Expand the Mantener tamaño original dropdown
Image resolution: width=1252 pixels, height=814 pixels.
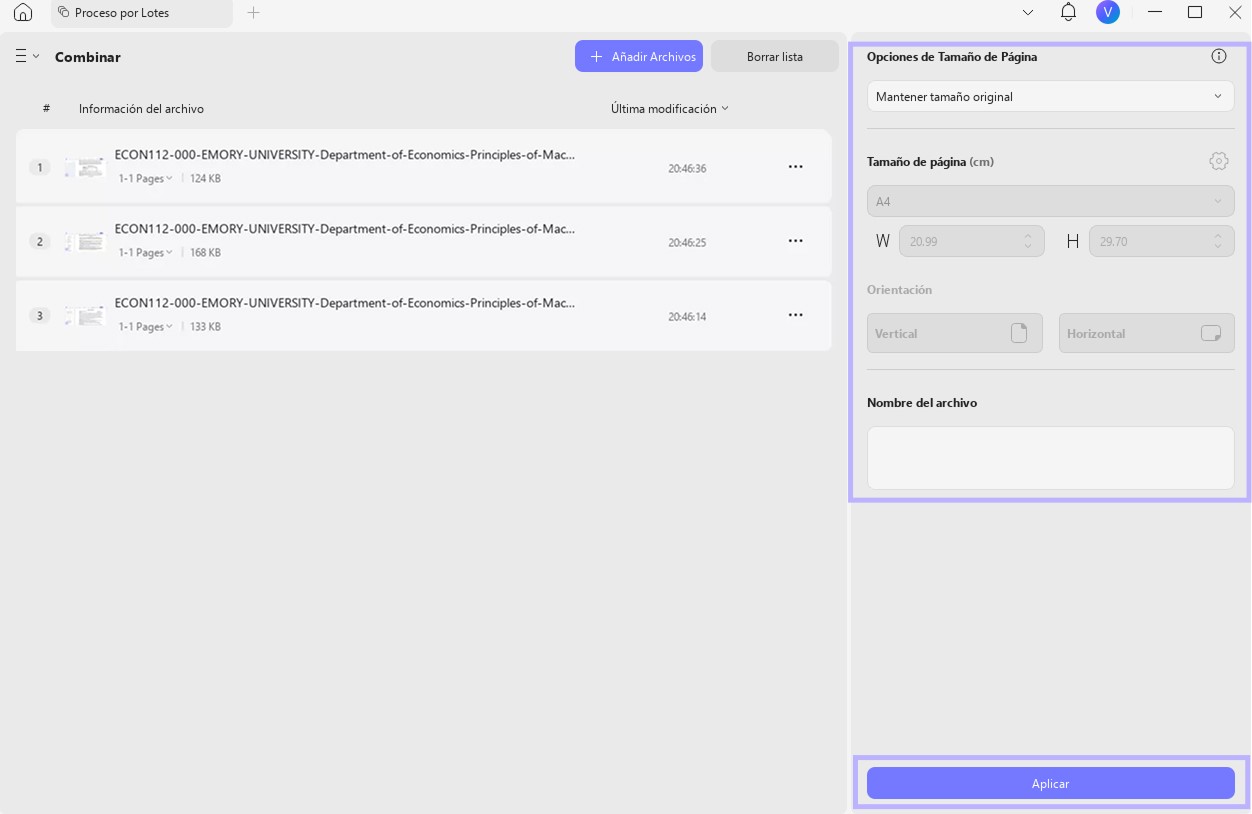click(x=1050, y=96)
